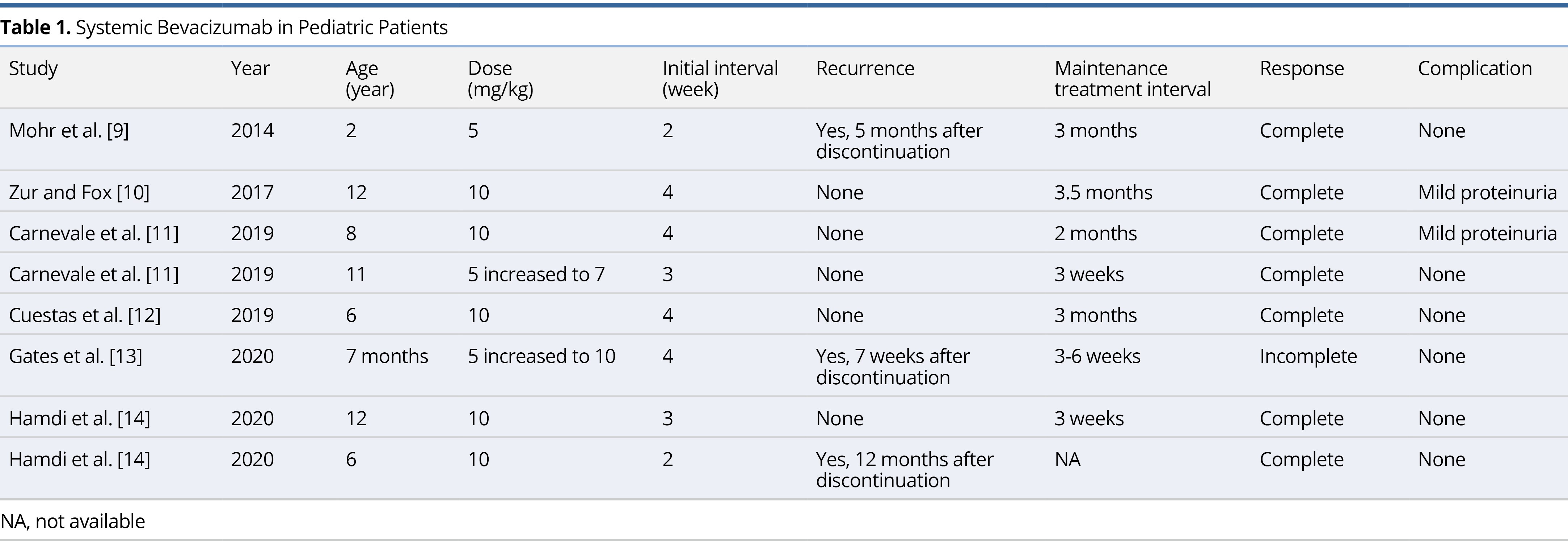Click the Initial interval (week) header
Screen dimensions: 1568x541
click(720, 79)
